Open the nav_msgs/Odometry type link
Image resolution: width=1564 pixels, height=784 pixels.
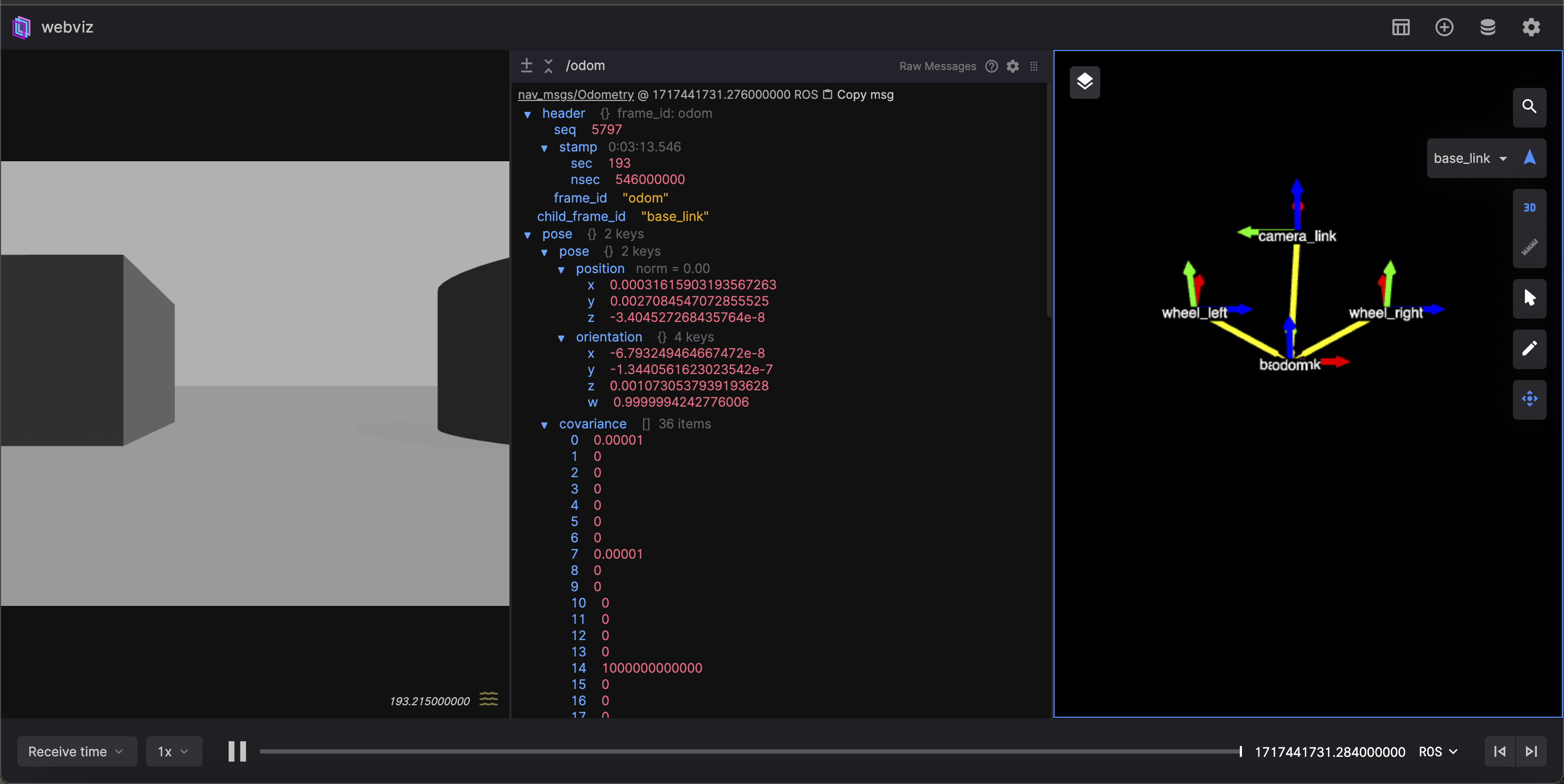pyautogui.click(x=576, y=94)
